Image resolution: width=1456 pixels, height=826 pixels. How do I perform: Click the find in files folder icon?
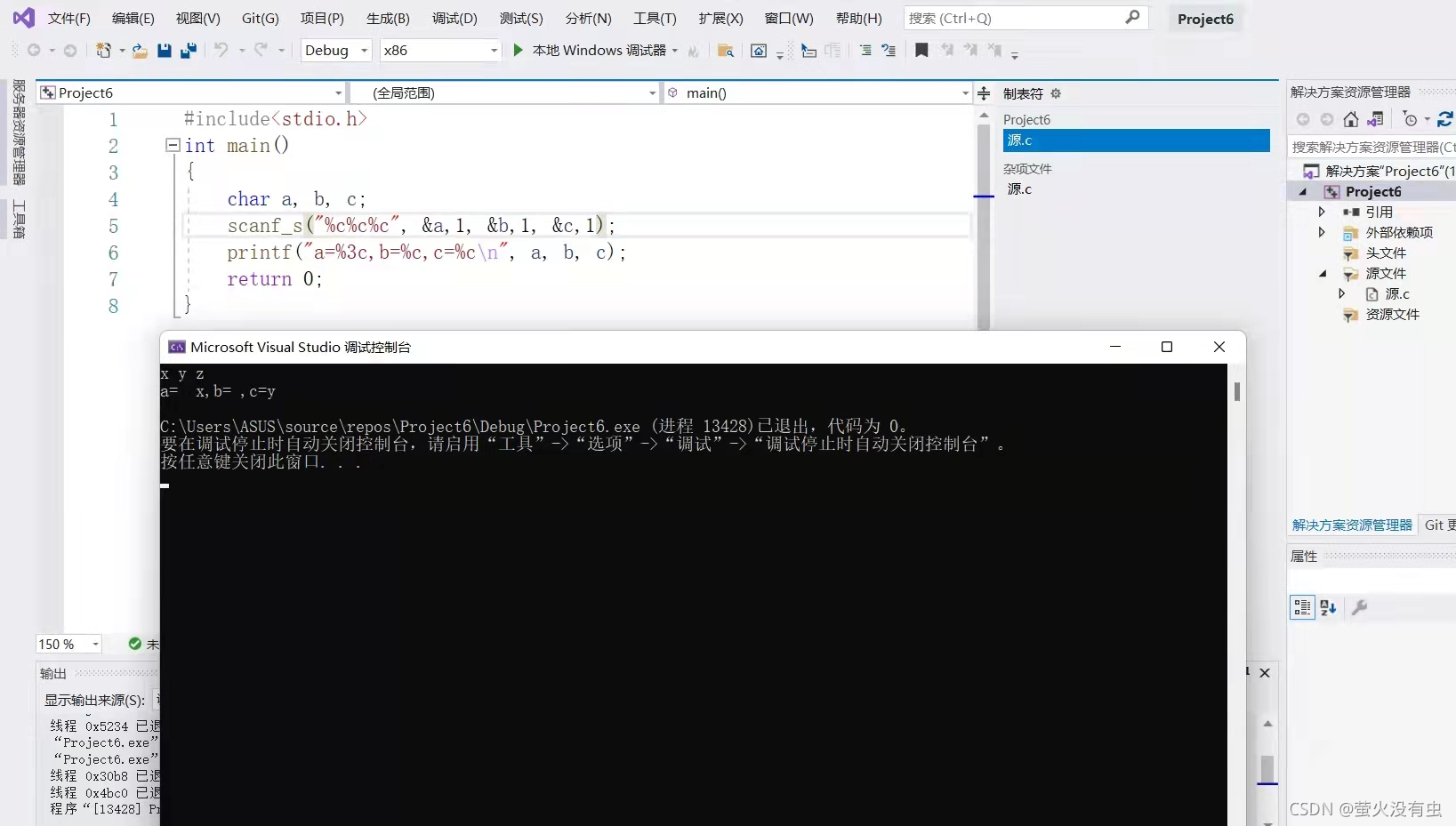(725, 51)
